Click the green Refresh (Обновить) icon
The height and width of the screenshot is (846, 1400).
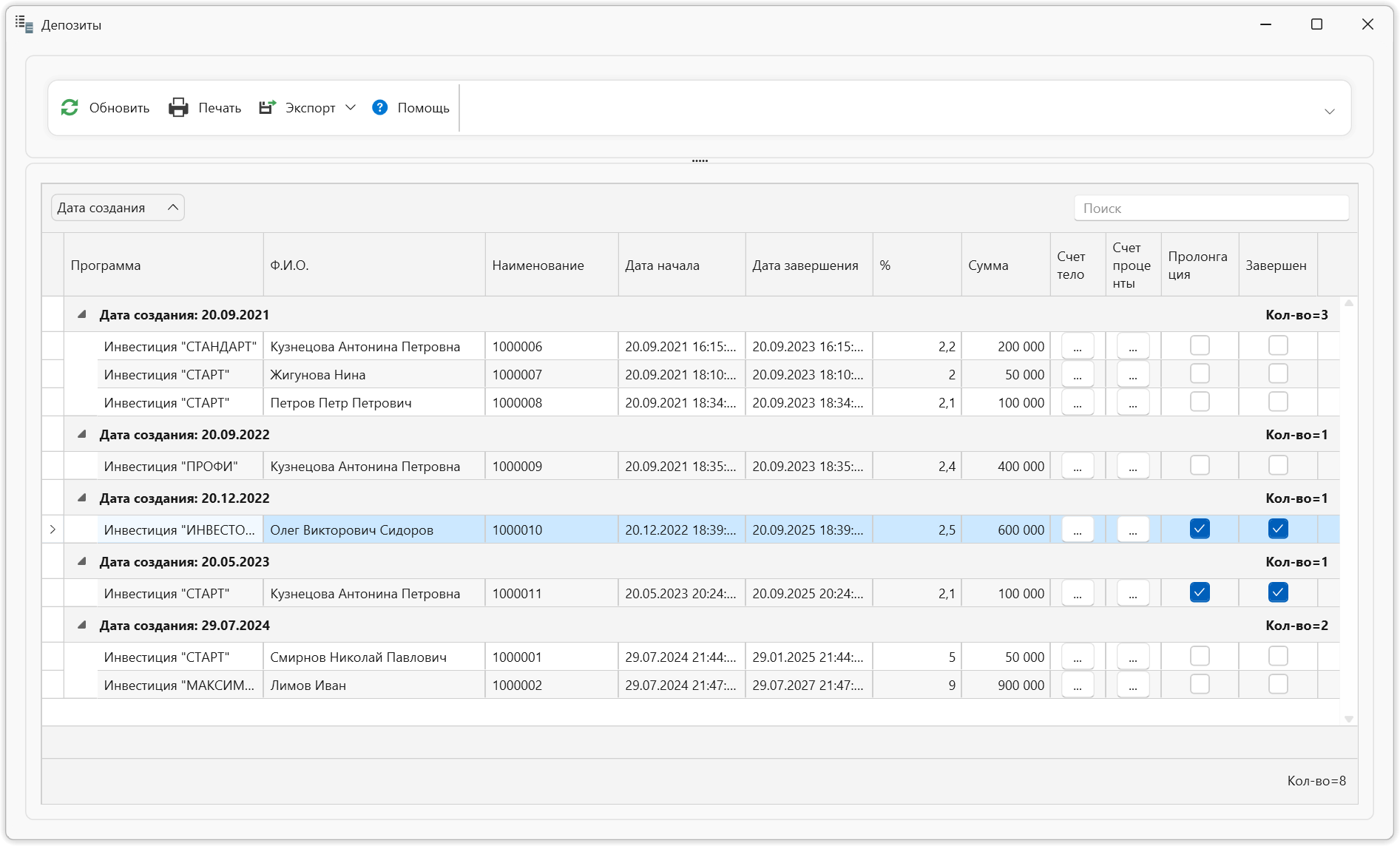[x=70, y=108]
